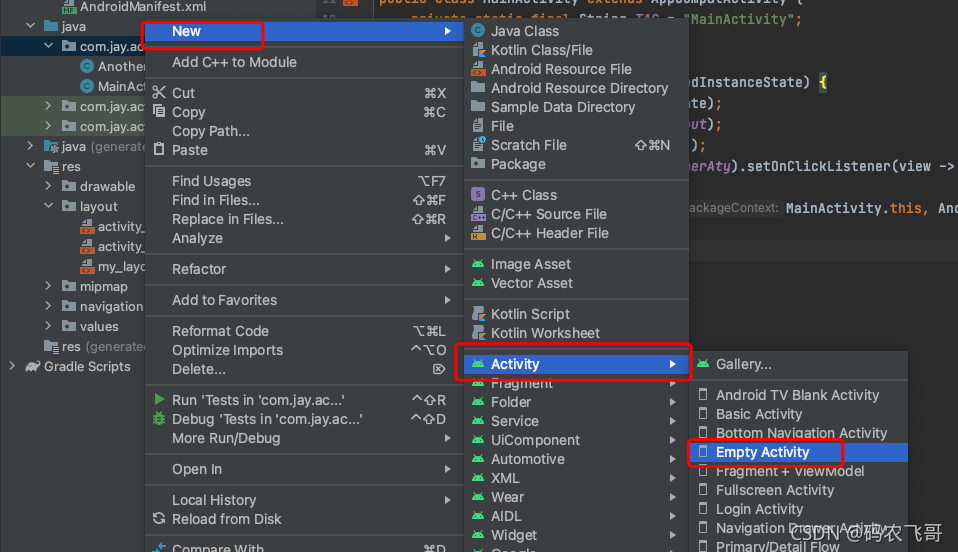Click the Scratch File icon

478,145
